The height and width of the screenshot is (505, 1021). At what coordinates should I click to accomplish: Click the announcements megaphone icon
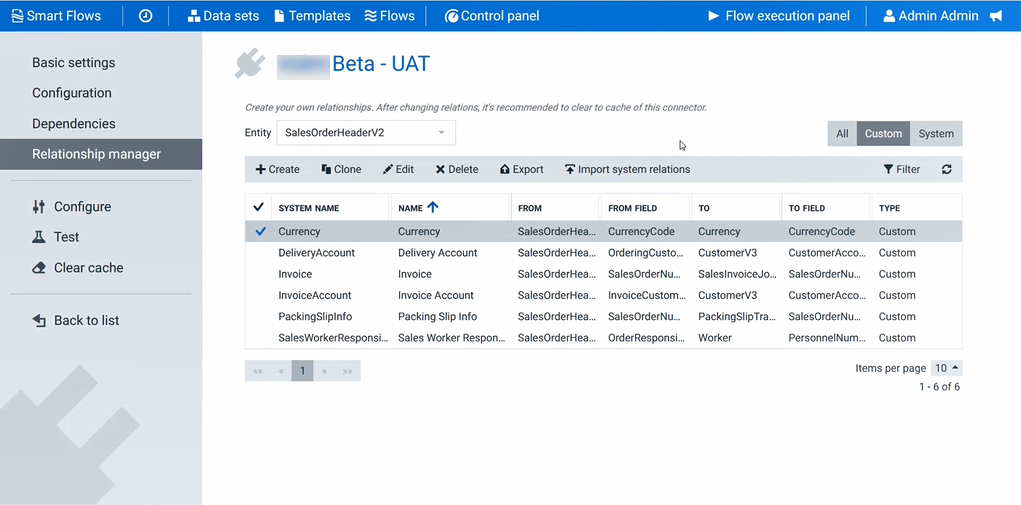click(x=996, y=16)
